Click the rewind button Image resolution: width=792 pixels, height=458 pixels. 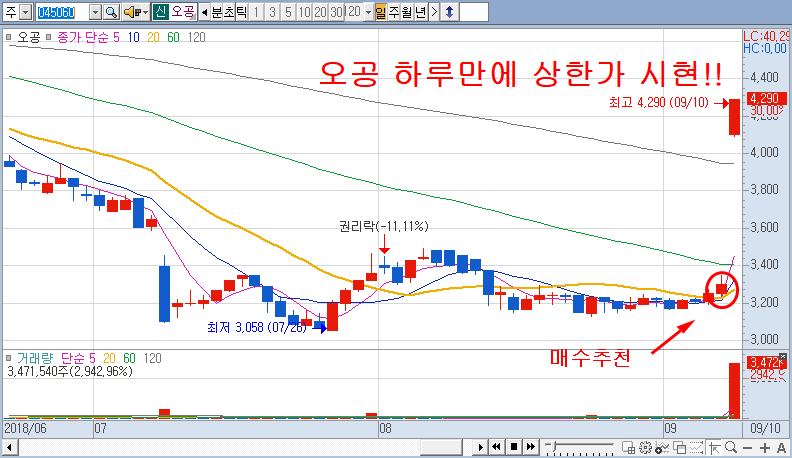(497, 447)
